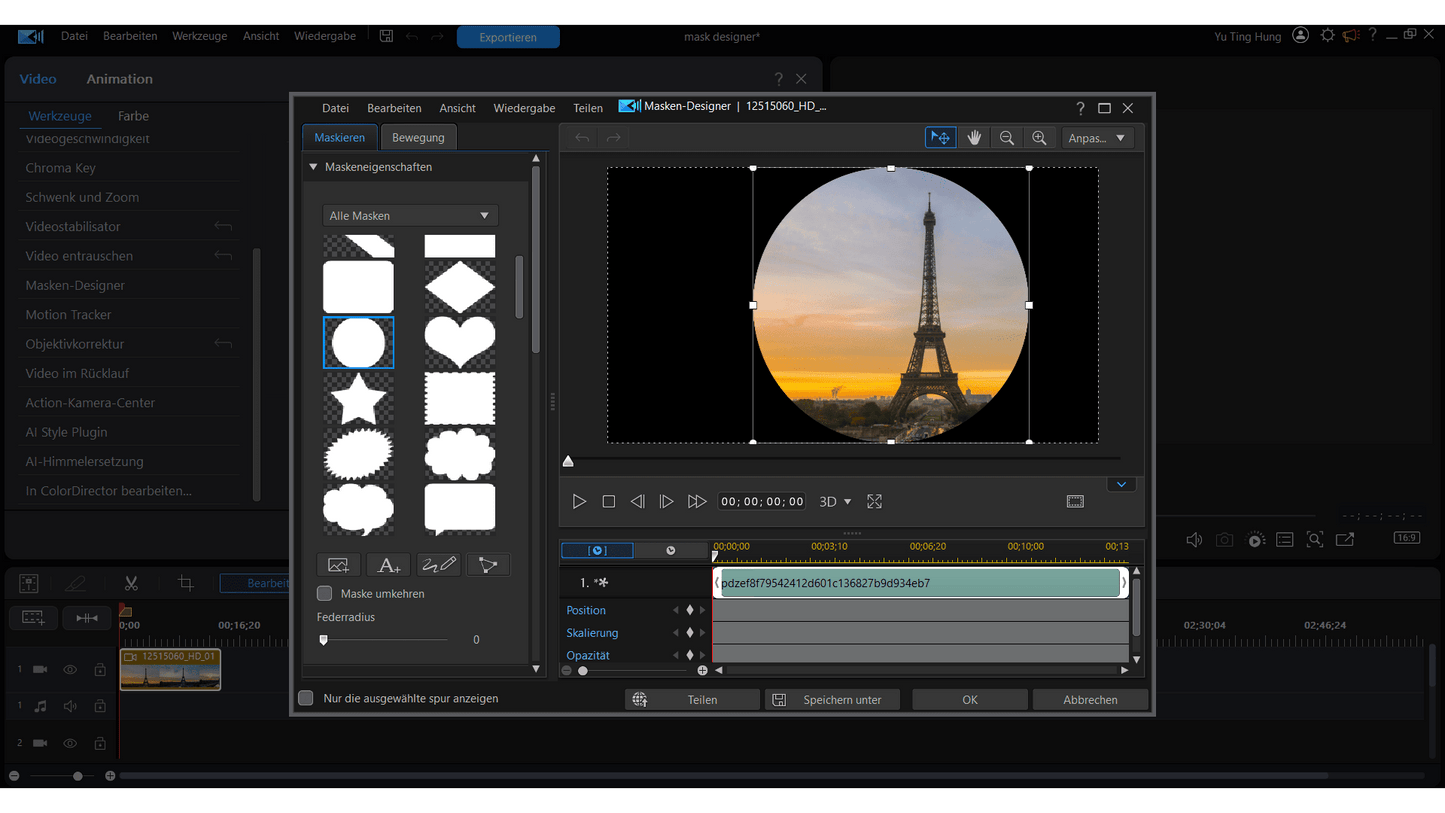Stop the mask preview playback

608,502
